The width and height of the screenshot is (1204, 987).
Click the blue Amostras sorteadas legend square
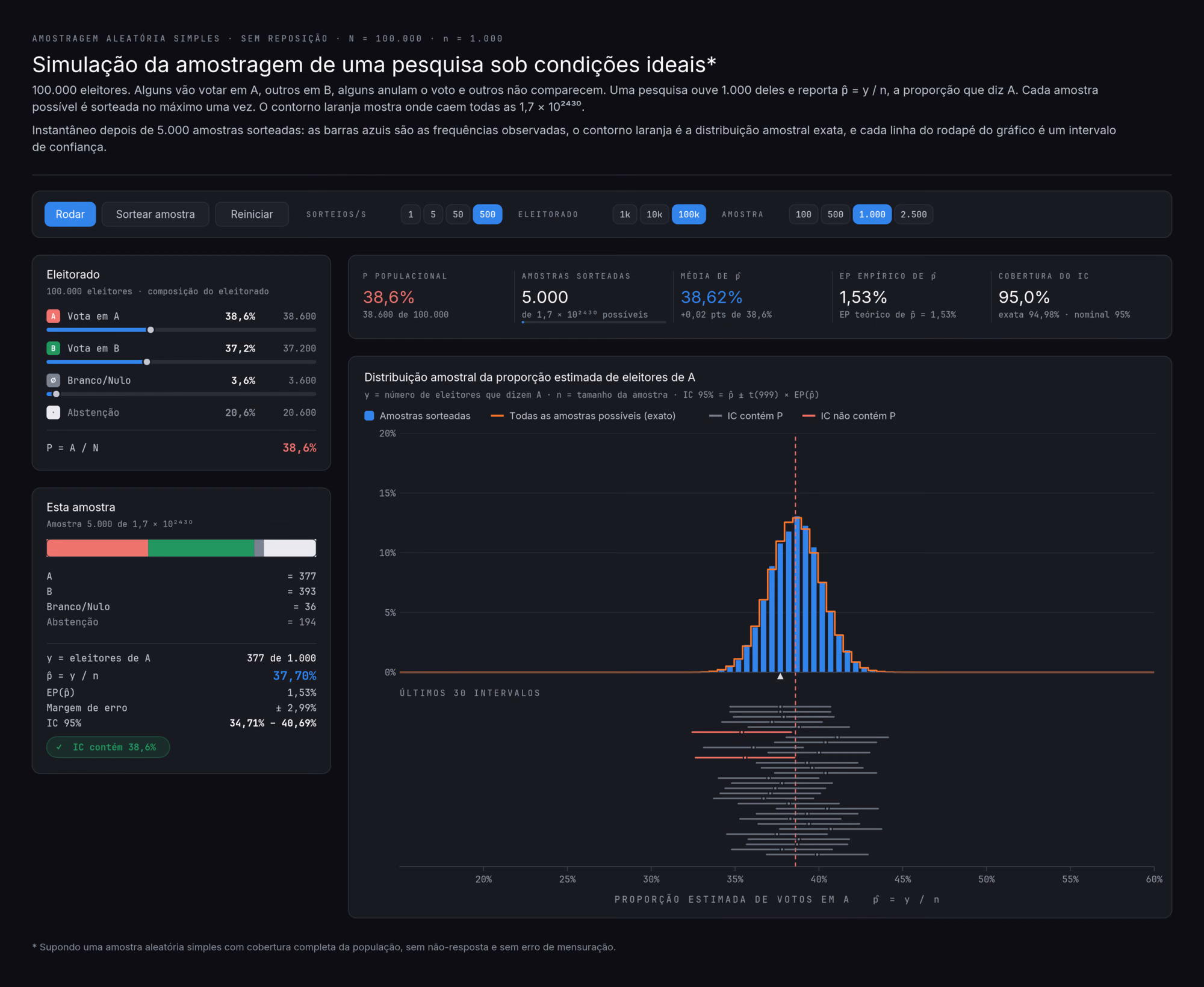[370, 416]
